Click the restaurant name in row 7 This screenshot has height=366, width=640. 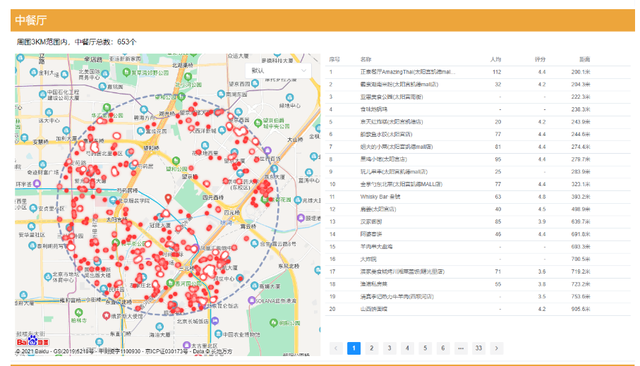(x=397, y=147)
